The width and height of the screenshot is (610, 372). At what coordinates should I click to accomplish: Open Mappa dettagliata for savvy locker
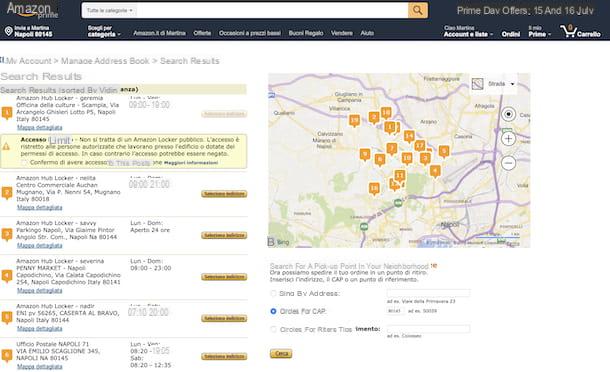[40, 246]
